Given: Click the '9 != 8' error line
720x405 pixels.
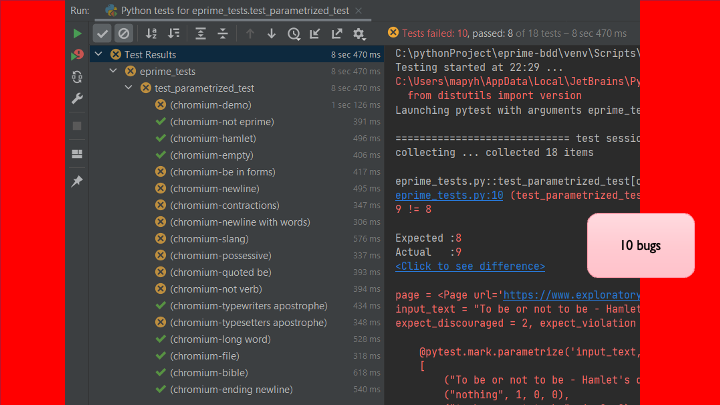Looking at the screenshot, I should (413, 209).
